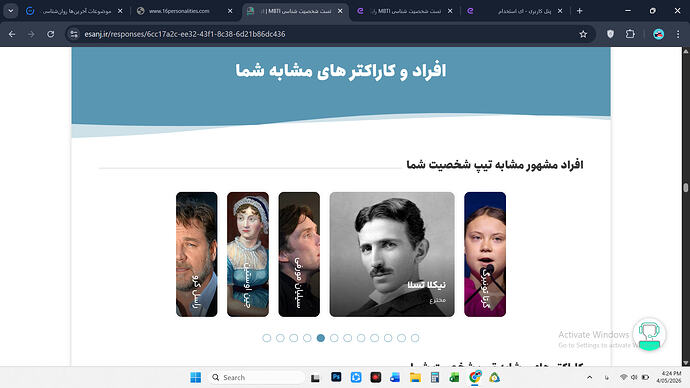
Task: Open the shield extension icon
Action: [x=610, y=34]
